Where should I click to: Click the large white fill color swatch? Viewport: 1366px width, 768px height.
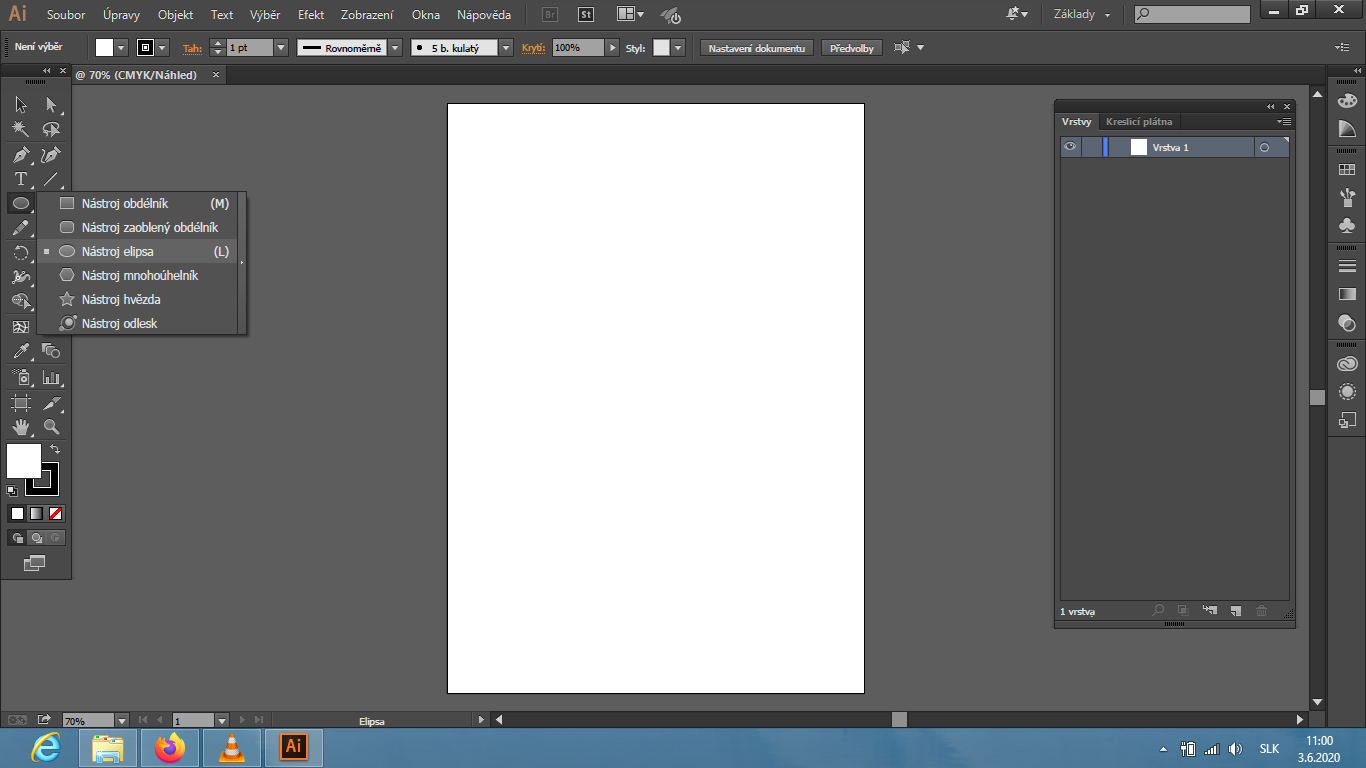pyautogui.click(x=22, y=460)
